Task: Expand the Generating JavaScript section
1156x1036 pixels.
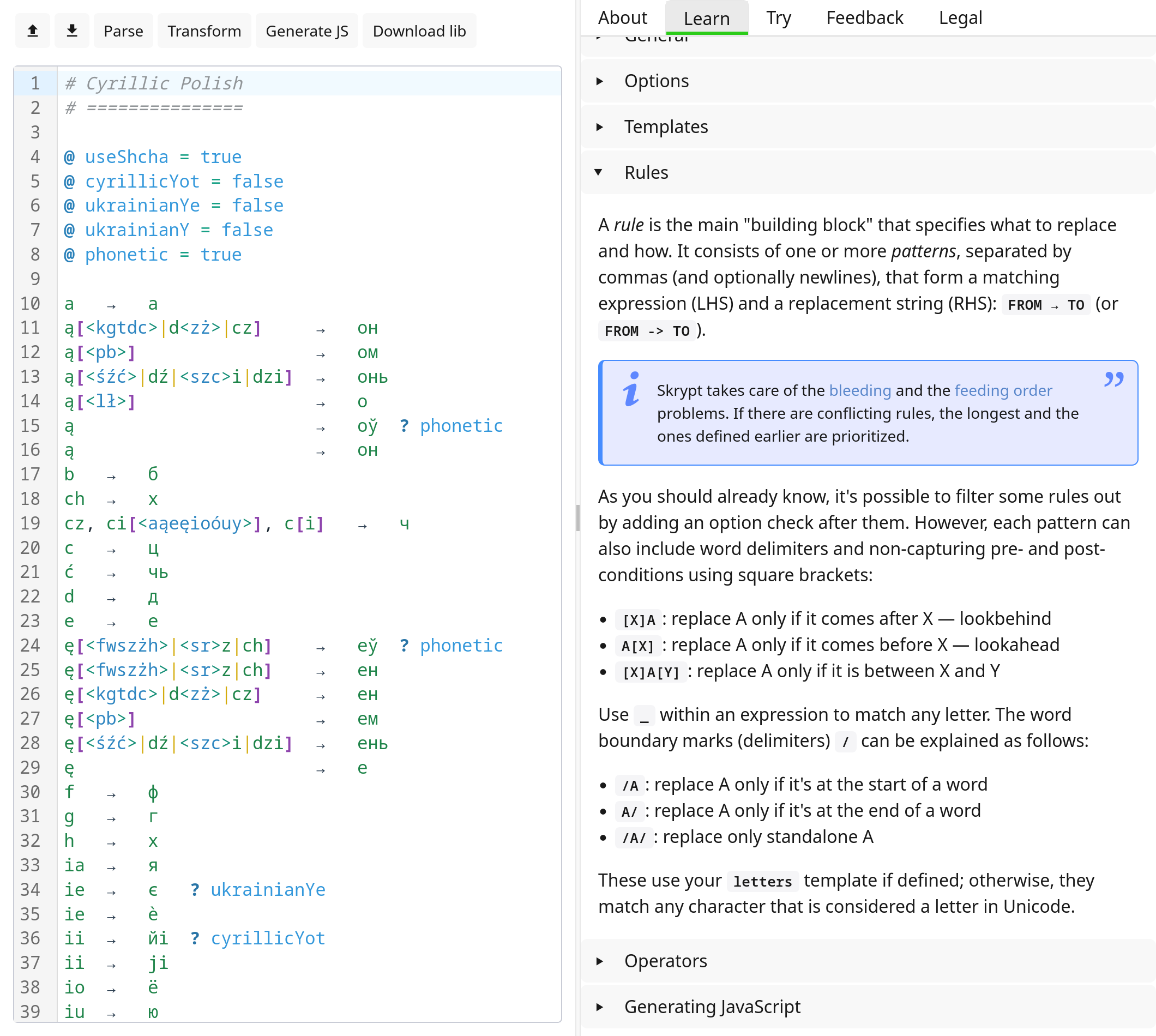Action: pos(712,1007)
